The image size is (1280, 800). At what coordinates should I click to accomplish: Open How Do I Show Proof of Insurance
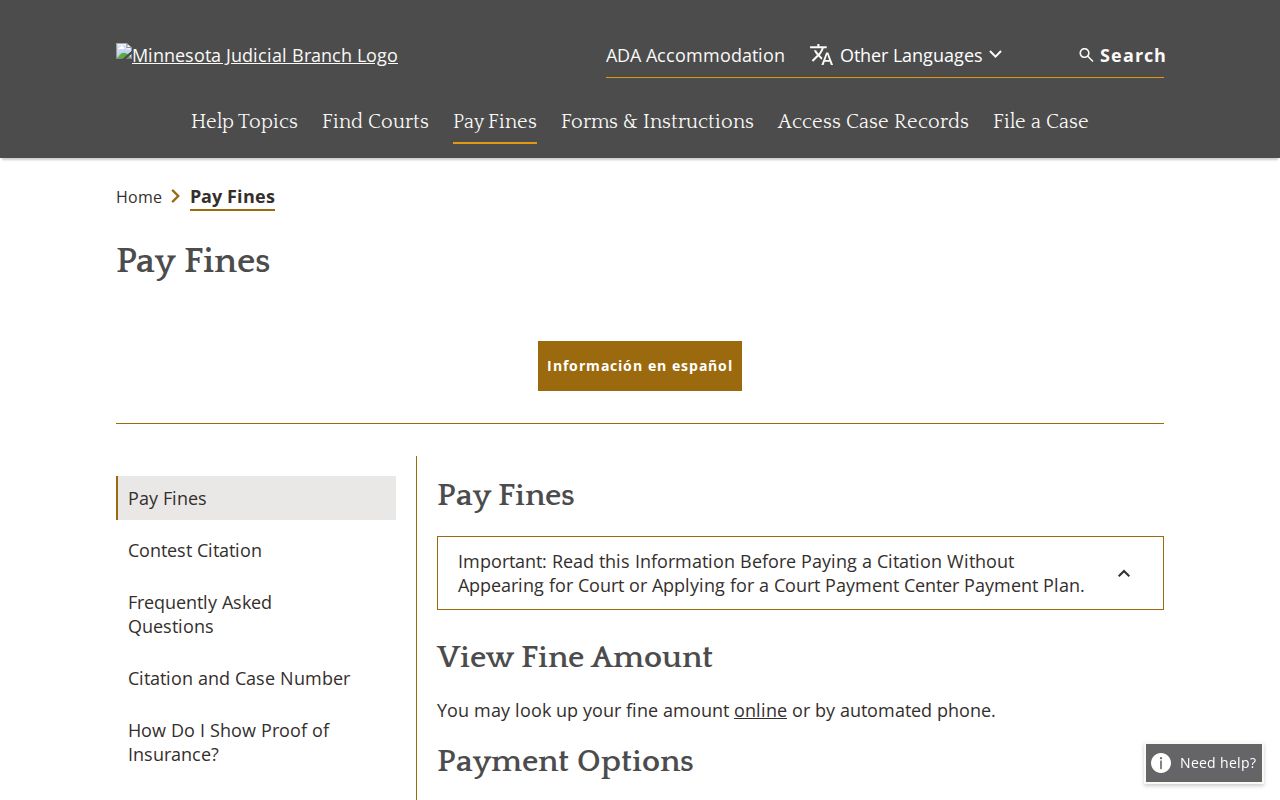click(229, 742)
